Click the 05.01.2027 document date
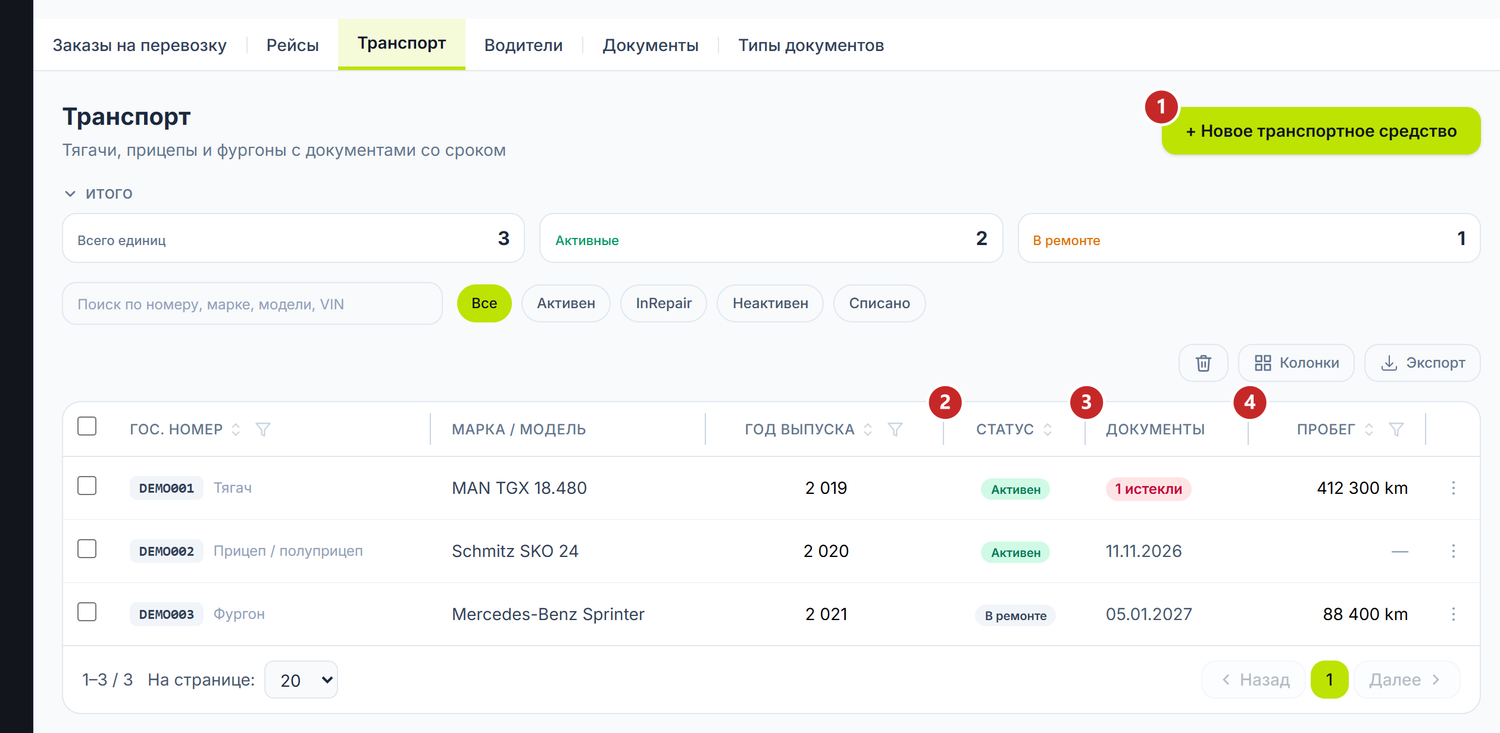 (x=1149, y=614)
